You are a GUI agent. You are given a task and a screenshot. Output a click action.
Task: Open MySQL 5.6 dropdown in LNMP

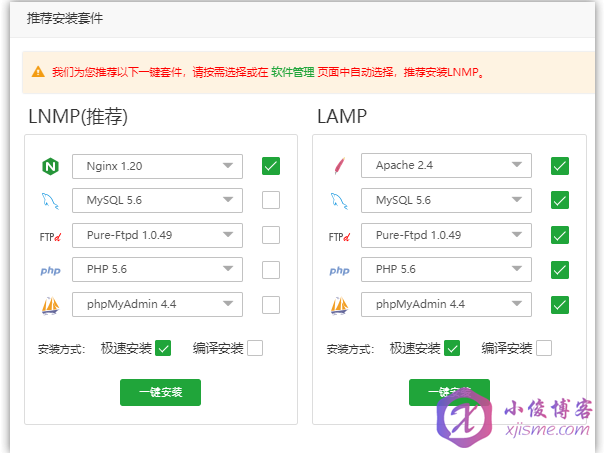click(x=157, y=200)
